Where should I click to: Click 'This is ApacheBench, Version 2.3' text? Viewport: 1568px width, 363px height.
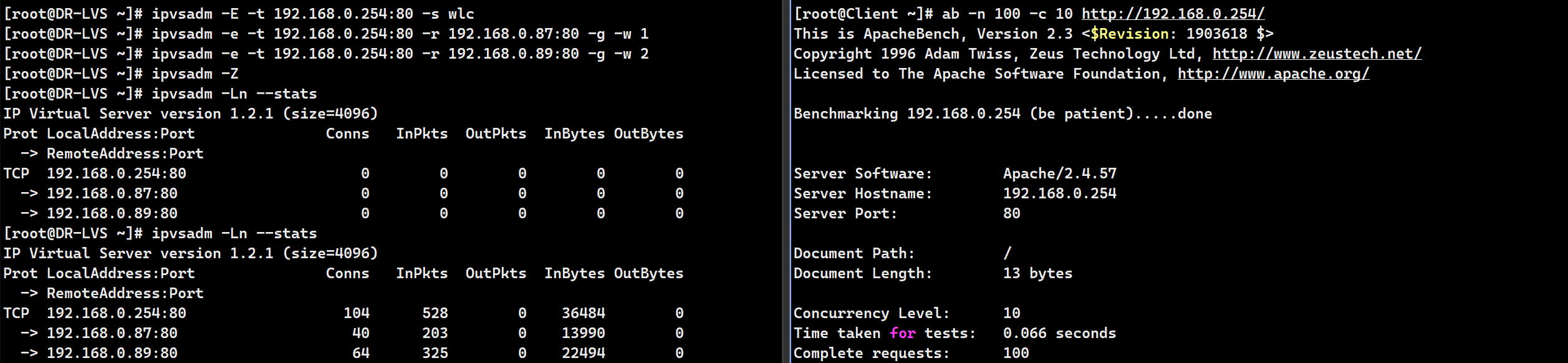point(933,34)
